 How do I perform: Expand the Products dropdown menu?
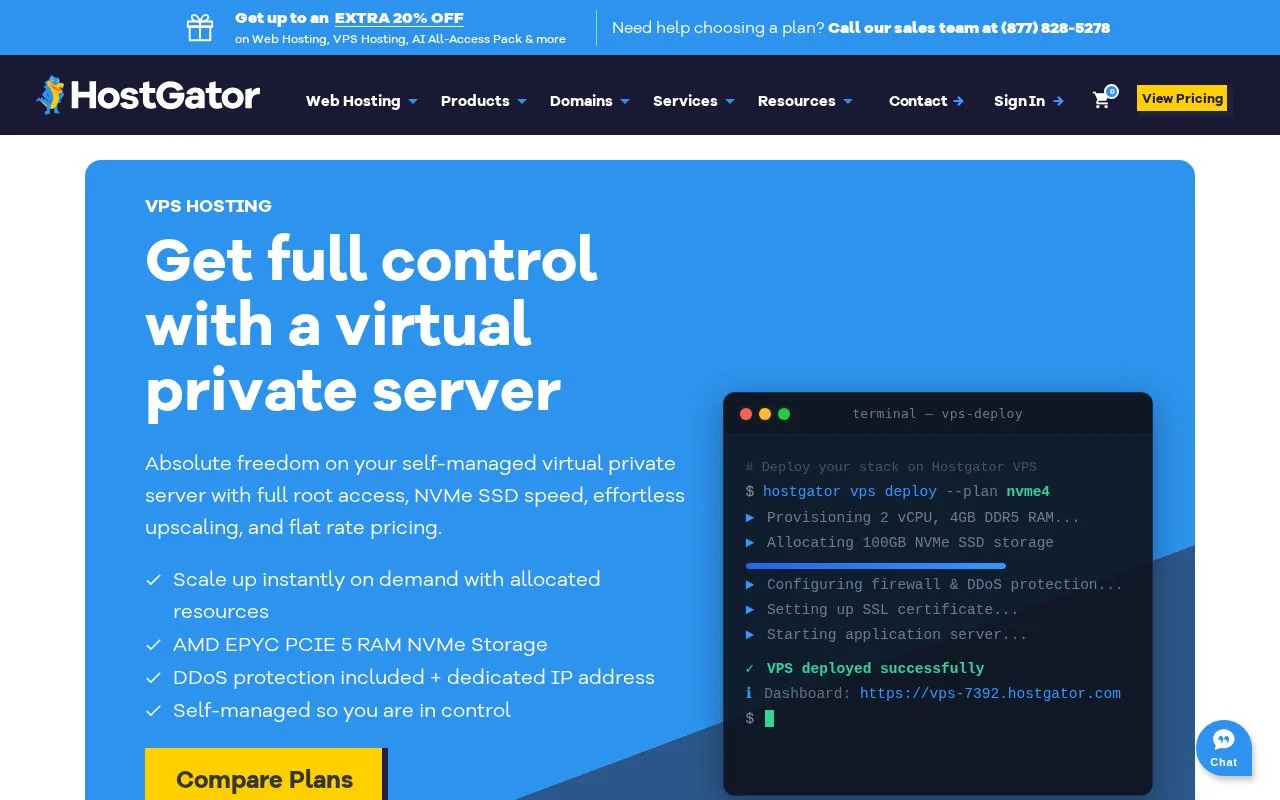click(x=484, y=101)
